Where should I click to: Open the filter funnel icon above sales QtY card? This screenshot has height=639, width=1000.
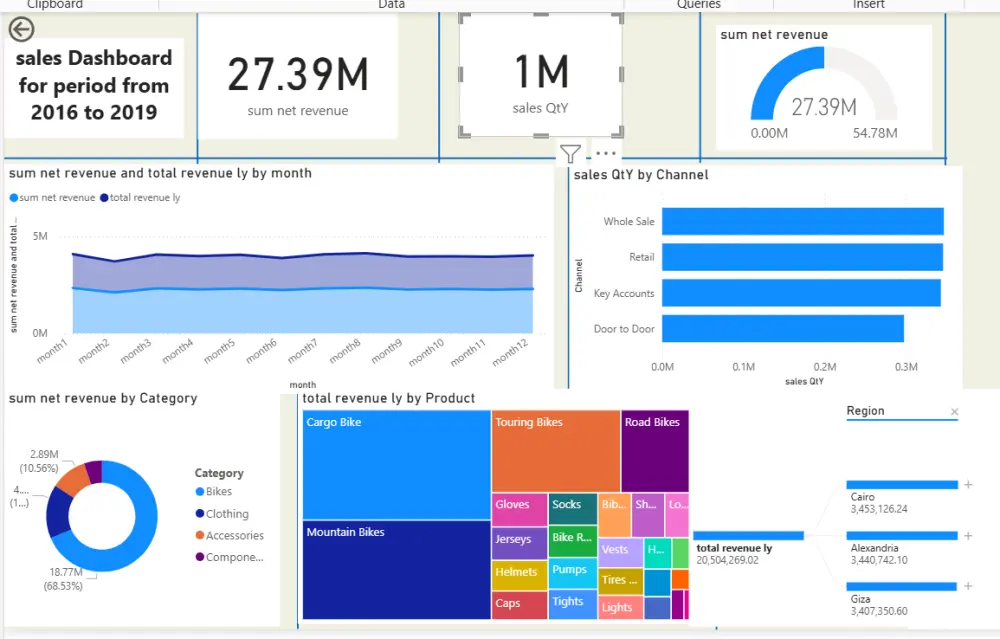[x=570, y=155]
